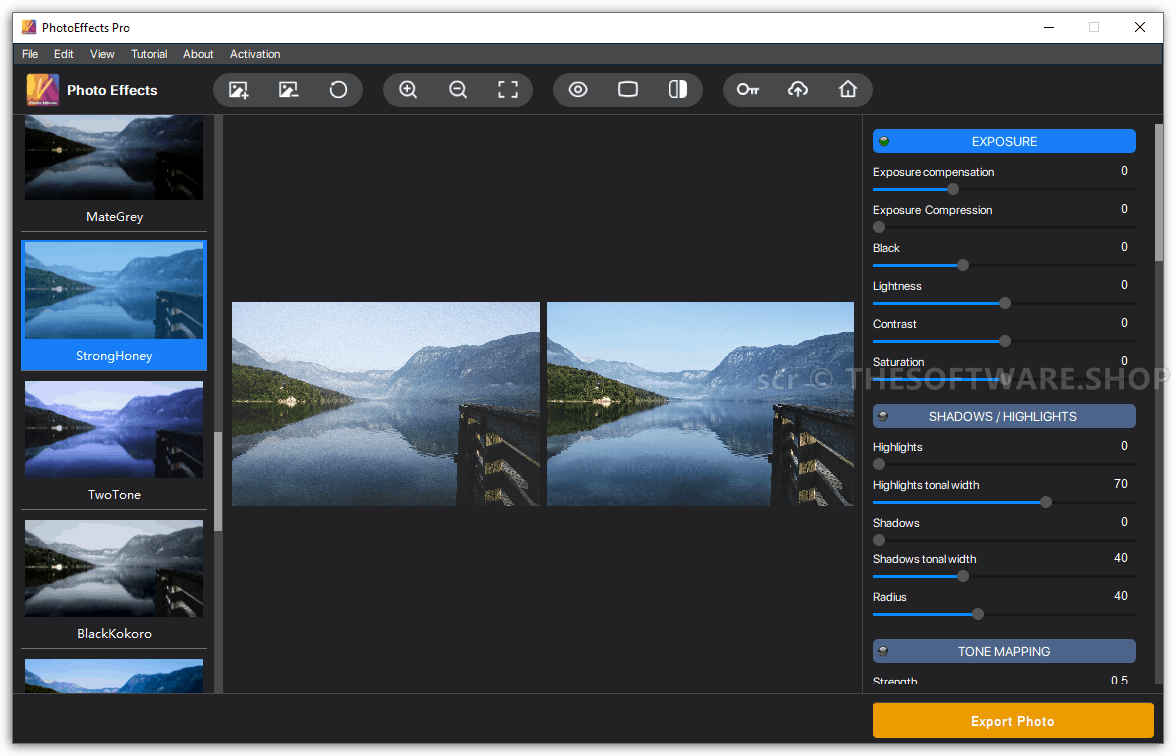Viewport: 1176px width, 756px height.
Task: Toggle the split compare view icon
Action: [x=678, y=90]
